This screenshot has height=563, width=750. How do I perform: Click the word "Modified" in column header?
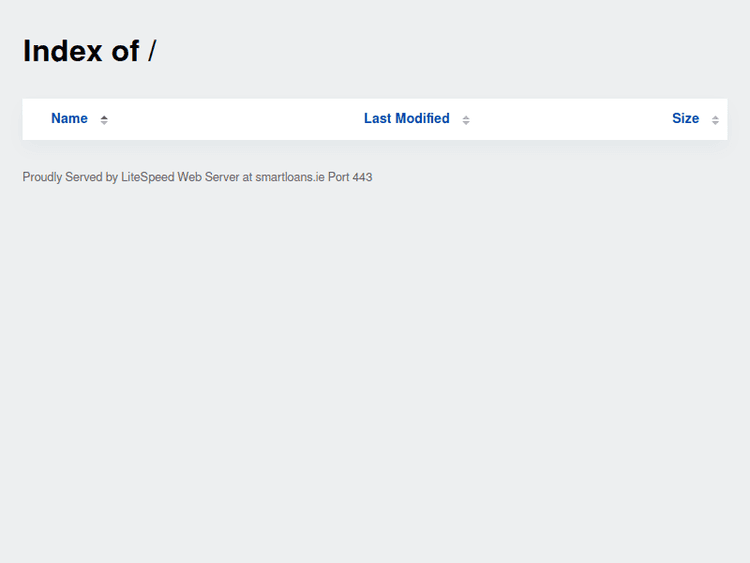[421, 118]
